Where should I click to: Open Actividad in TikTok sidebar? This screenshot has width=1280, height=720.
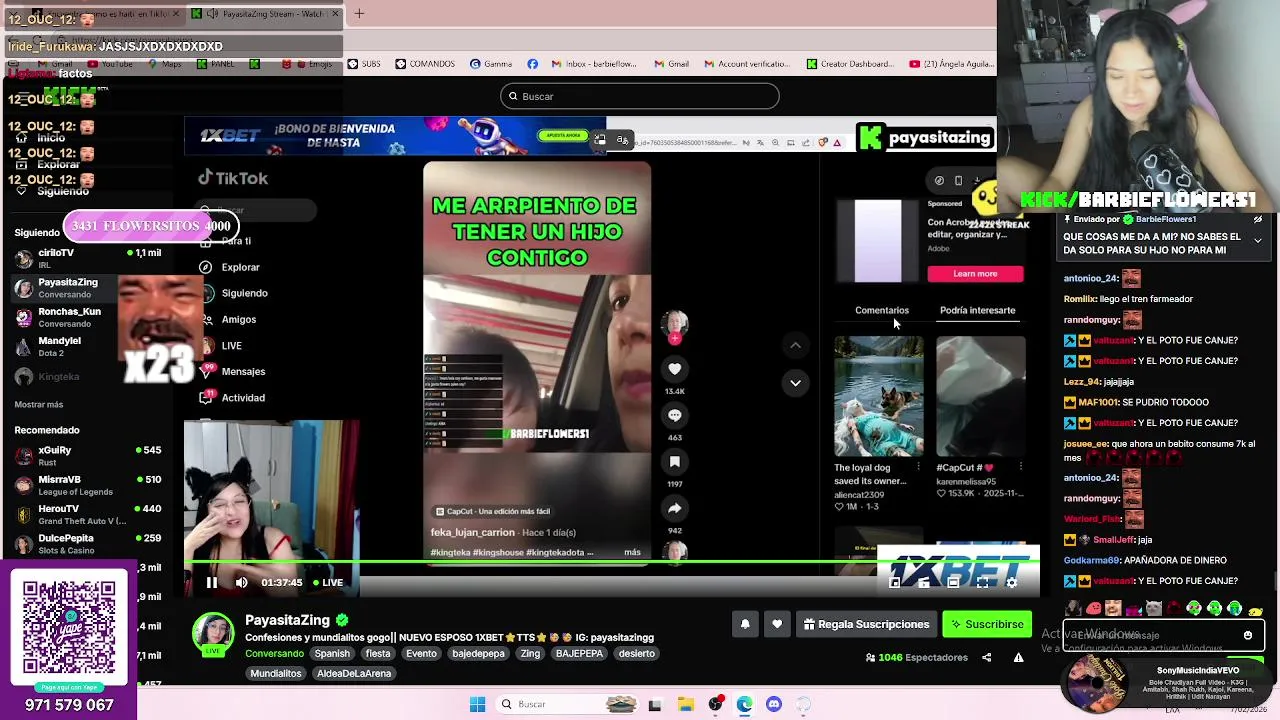click(x=232, y=398)
